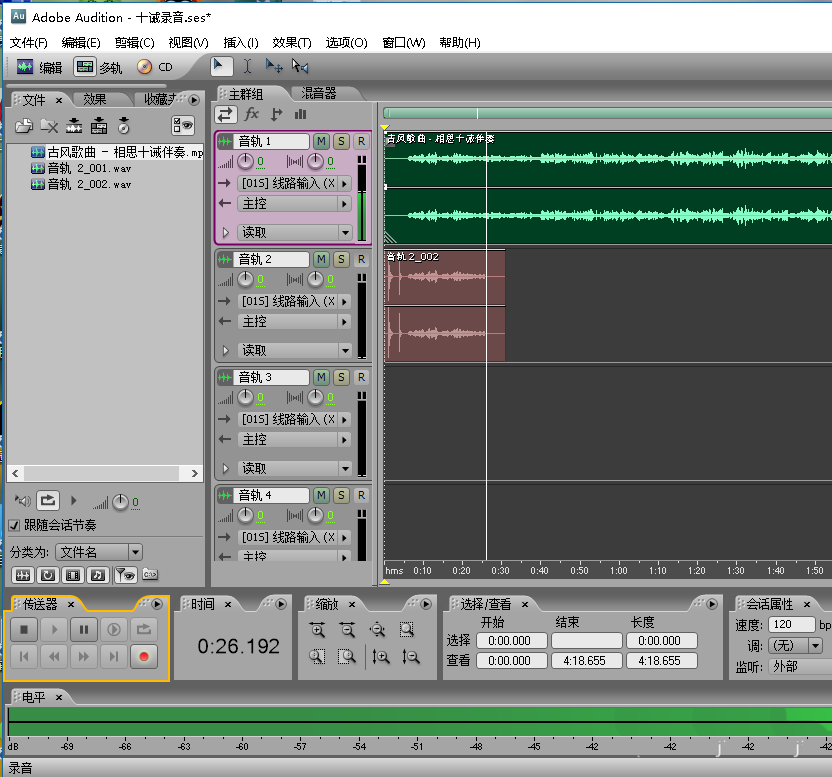The image size is (832, 777).
Task: Open 音轨 1 automation 读取 dropdown
Action: [294, 232]
